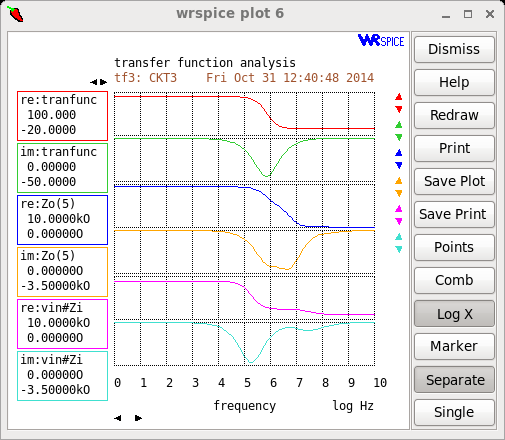Click the small arrows above trace legends
This screenshot has width=505, height=440.
[99, 82]
